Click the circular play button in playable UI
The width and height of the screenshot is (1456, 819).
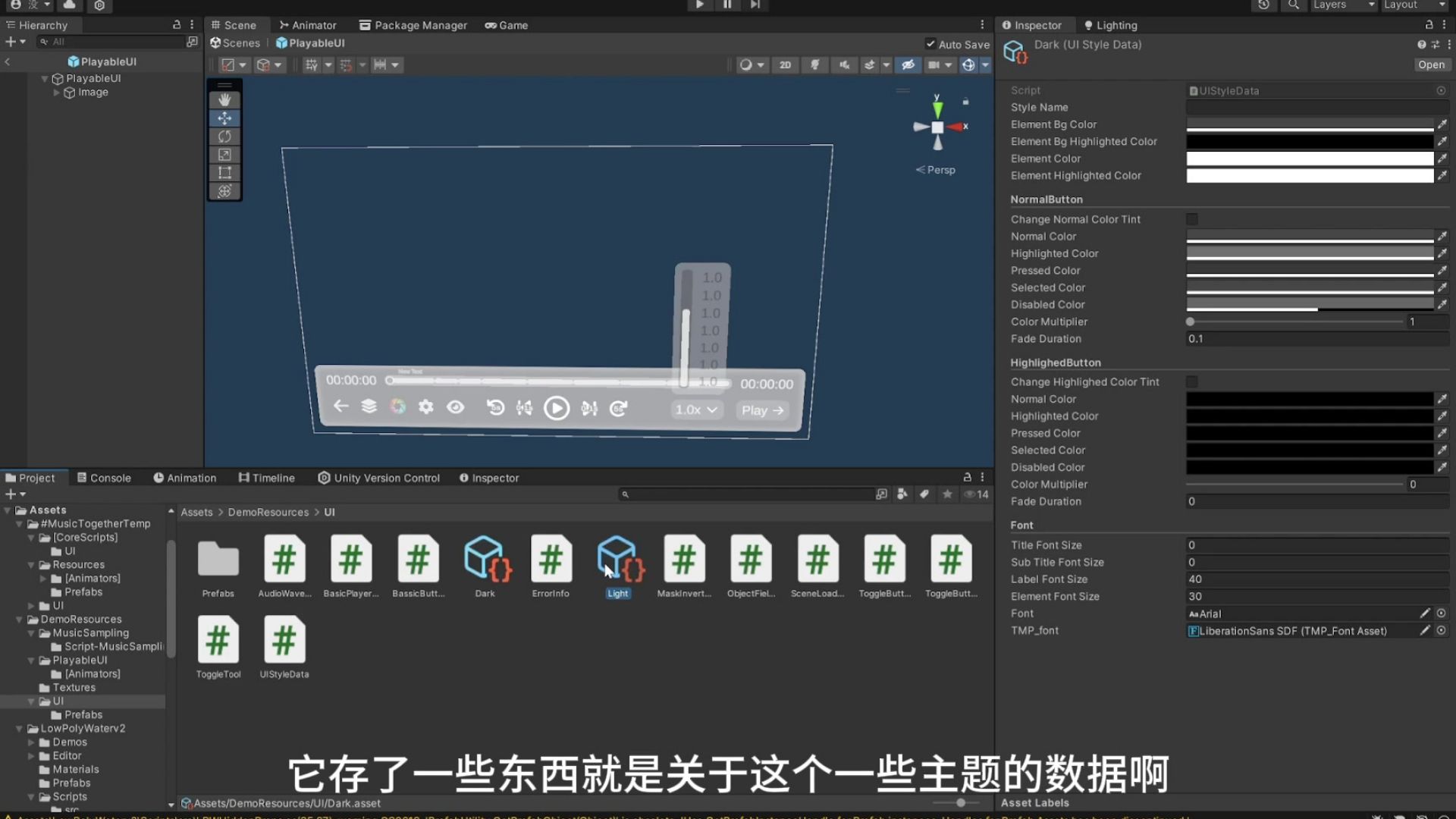coord(557,409)
